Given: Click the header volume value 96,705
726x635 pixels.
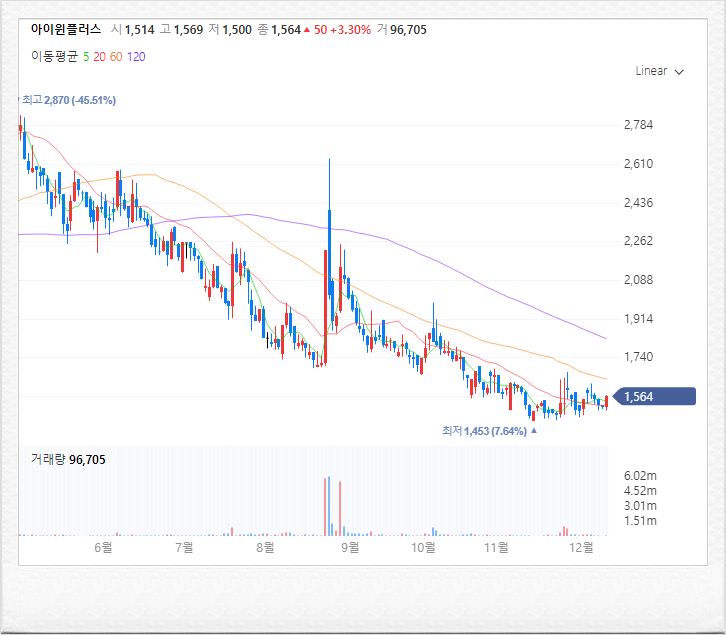Looking at the screenshot, I should coord(408,30).
